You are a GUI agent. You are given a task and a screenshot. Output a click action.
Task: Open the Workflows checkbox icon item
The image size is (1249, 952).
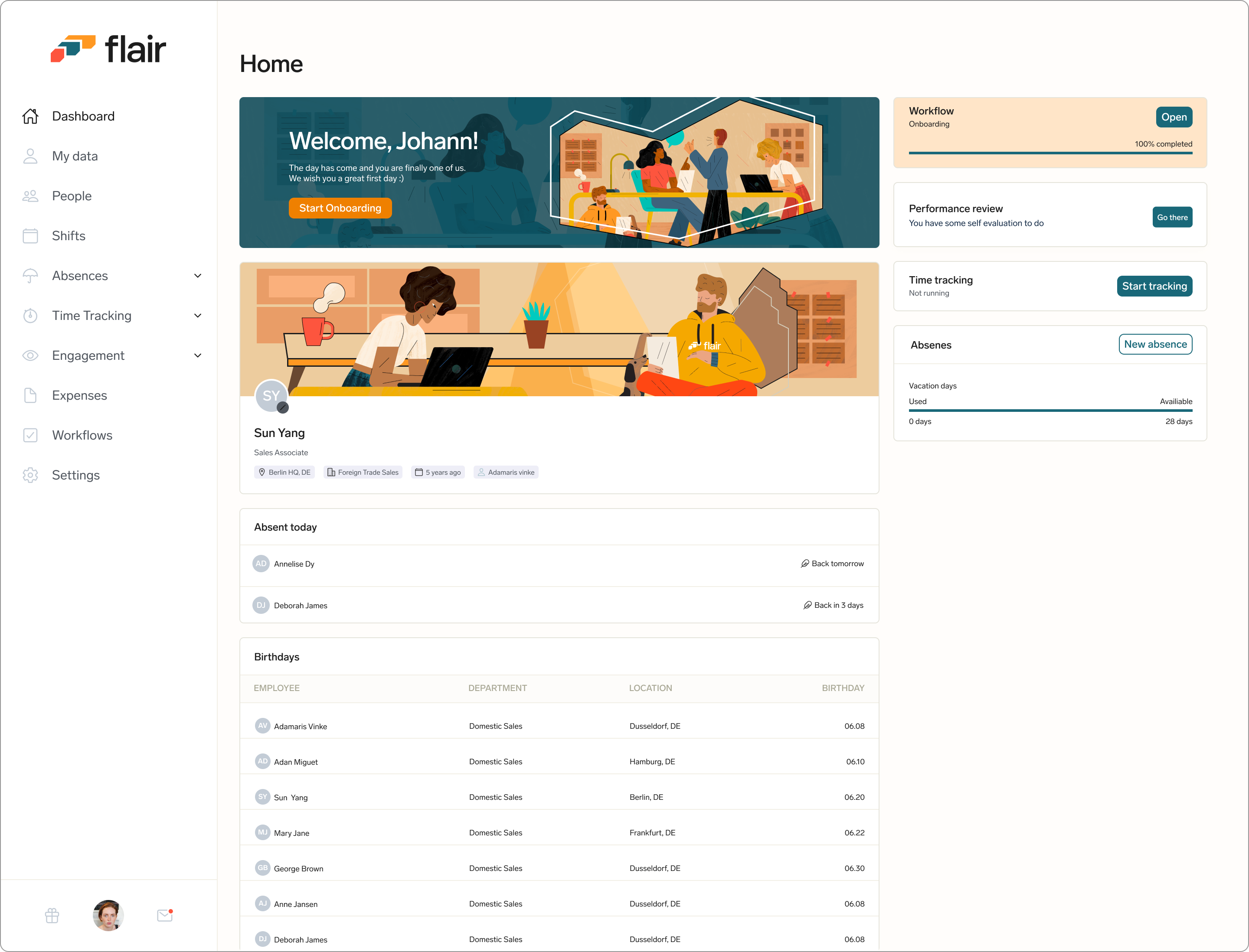(x=31, y=435)
